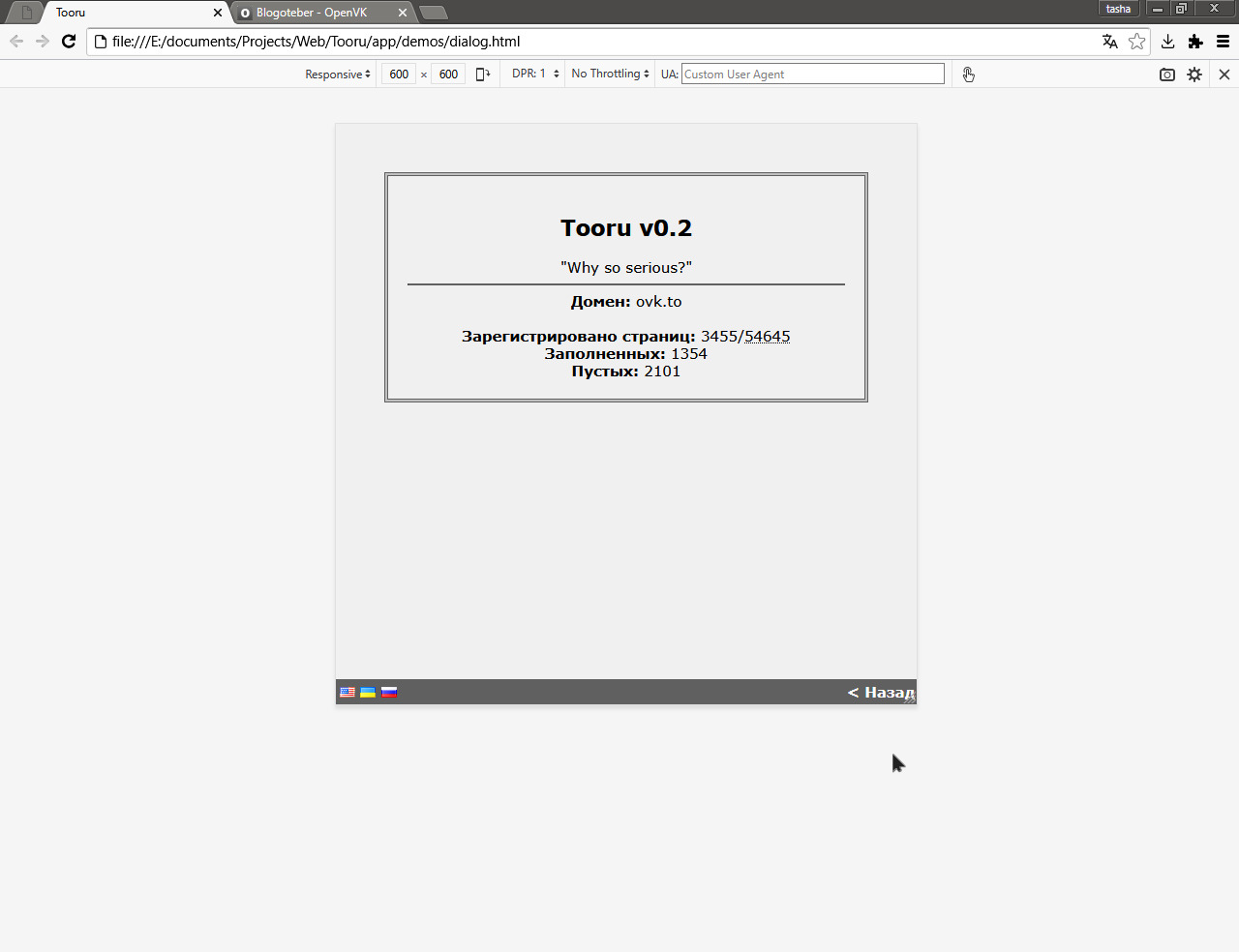Go back to the previous browser page
Viewport: 1239px width, 952px height.
click(16, 42)
